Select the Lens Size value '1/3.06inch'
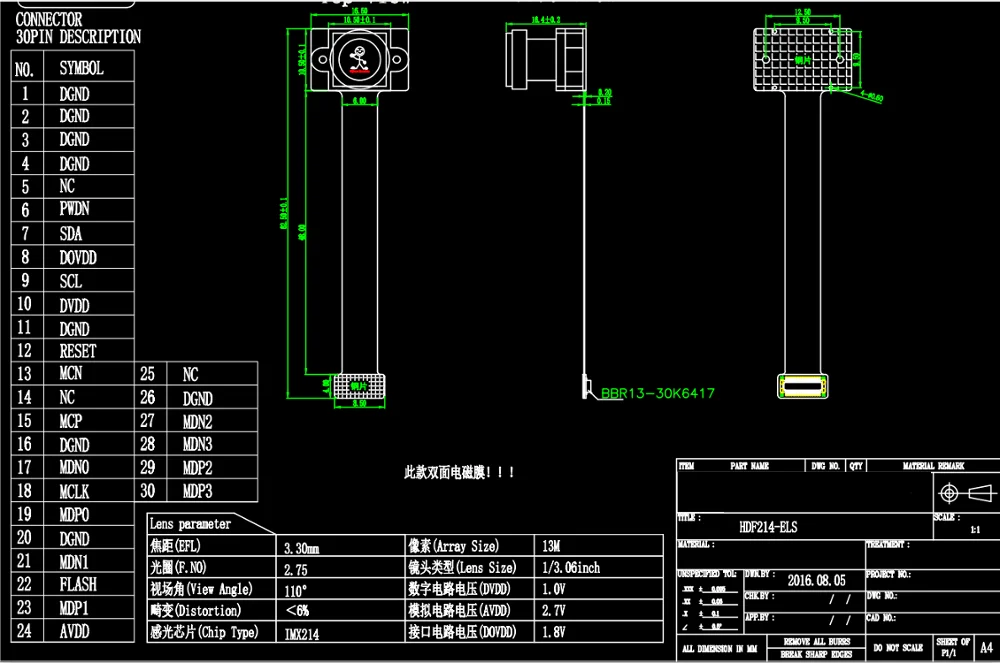This screenshot has height=663, width=1000. click(571, 567)
